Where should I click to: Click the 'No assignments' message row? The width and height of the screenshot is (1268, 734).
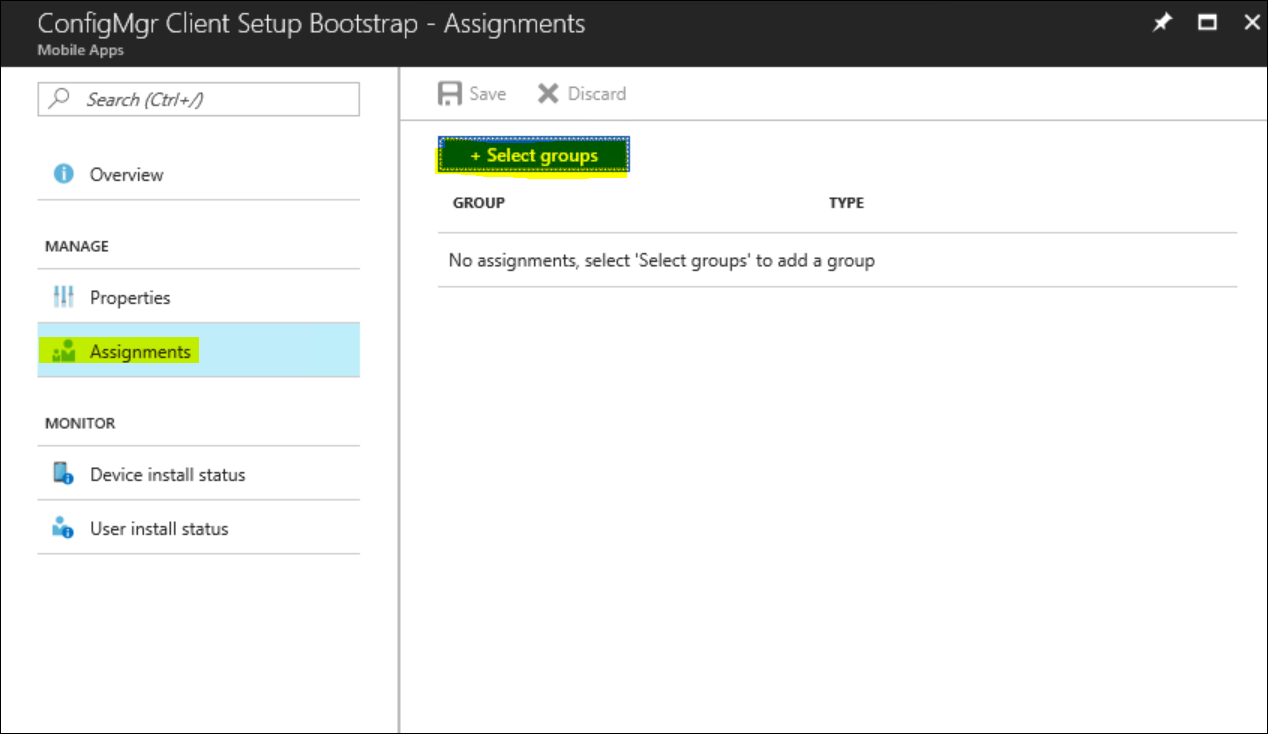(x=837, y=260)
